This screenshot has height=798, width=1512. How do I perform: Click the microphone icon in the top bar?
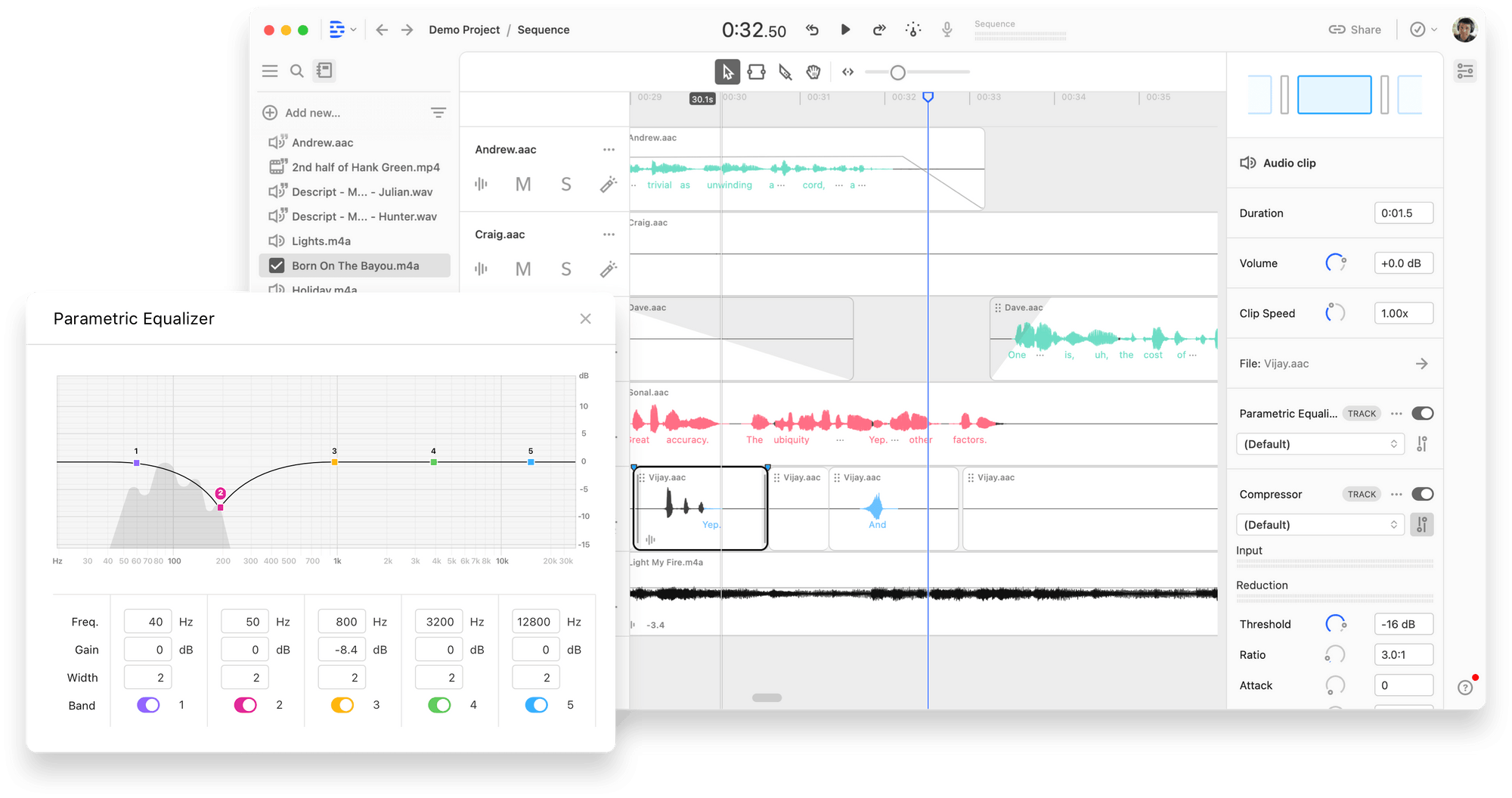947,29
